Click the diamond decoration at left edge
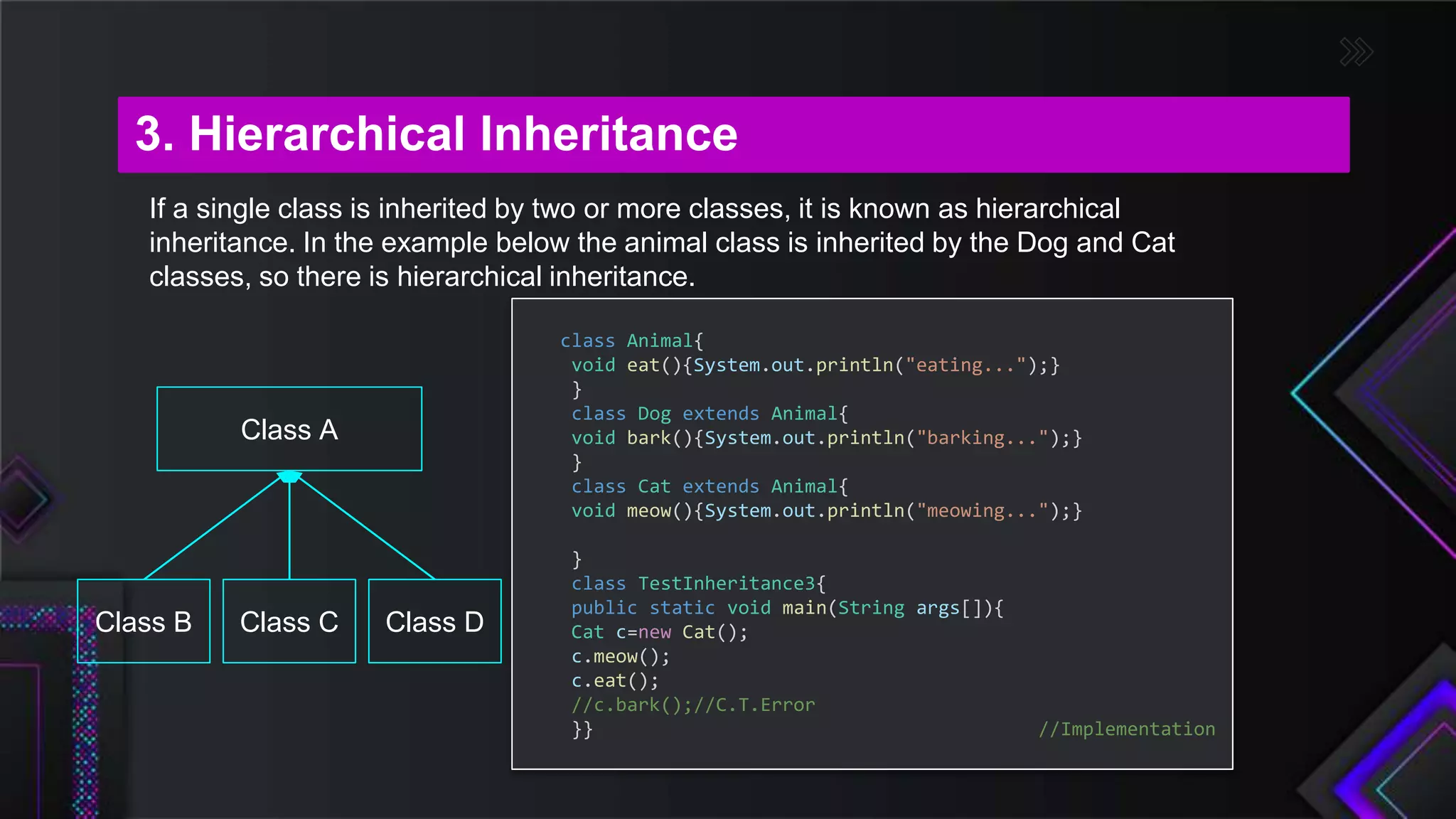 click(x=21, y=499)
